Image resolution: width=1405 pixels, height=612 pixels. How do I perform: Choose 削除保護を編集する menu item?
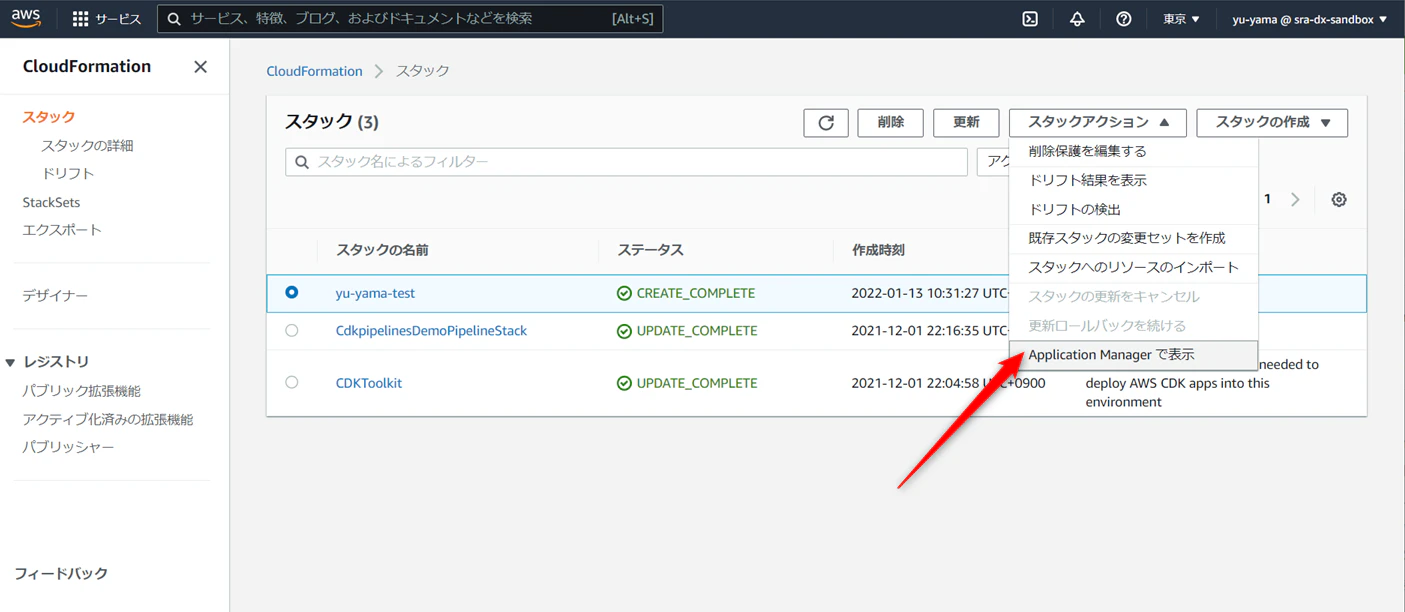pos(1133,151)
